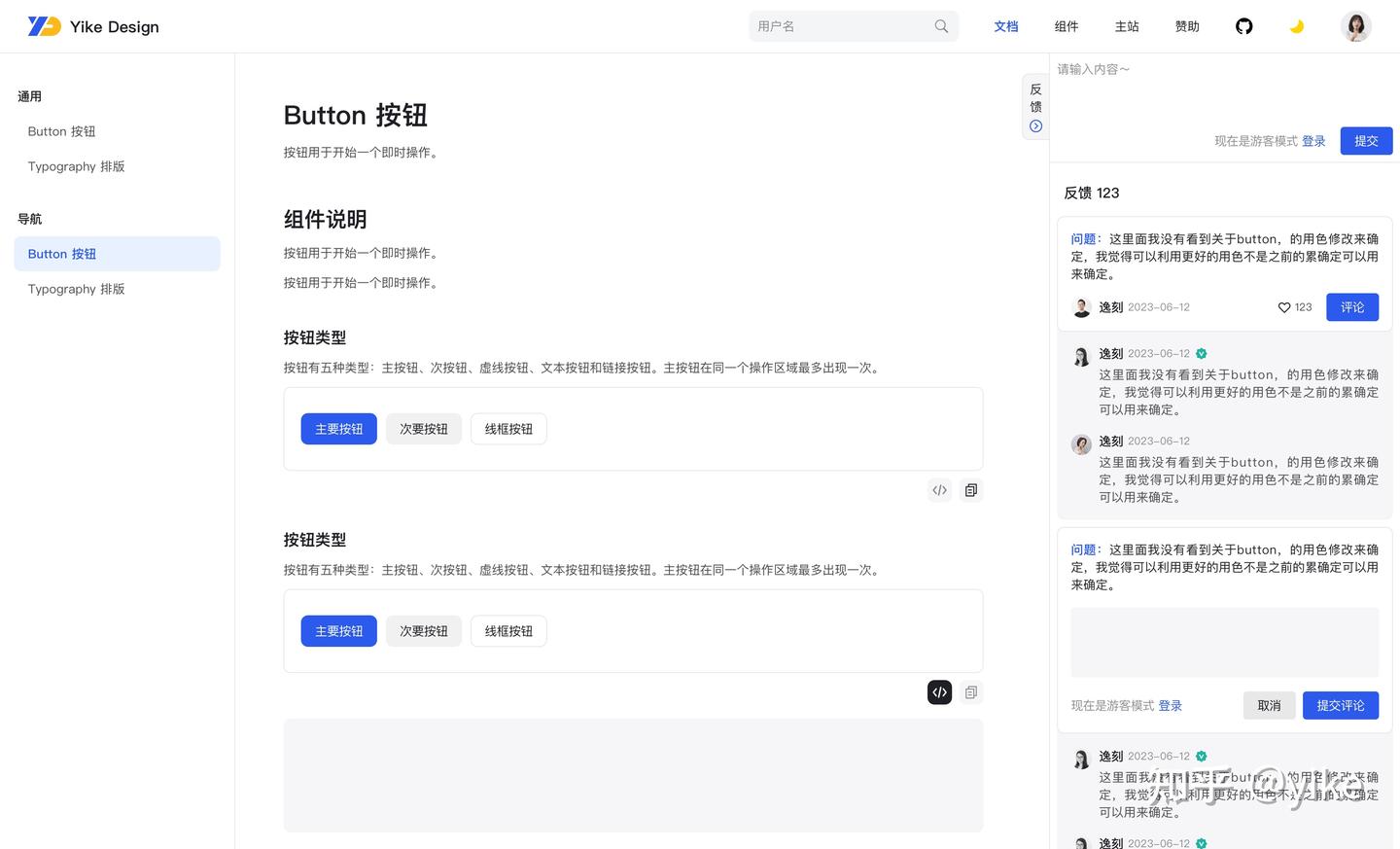This screenshot has width=1400, height=849.
Task: Open the user avatar in the top bar
Action: tap(1355, 26)
